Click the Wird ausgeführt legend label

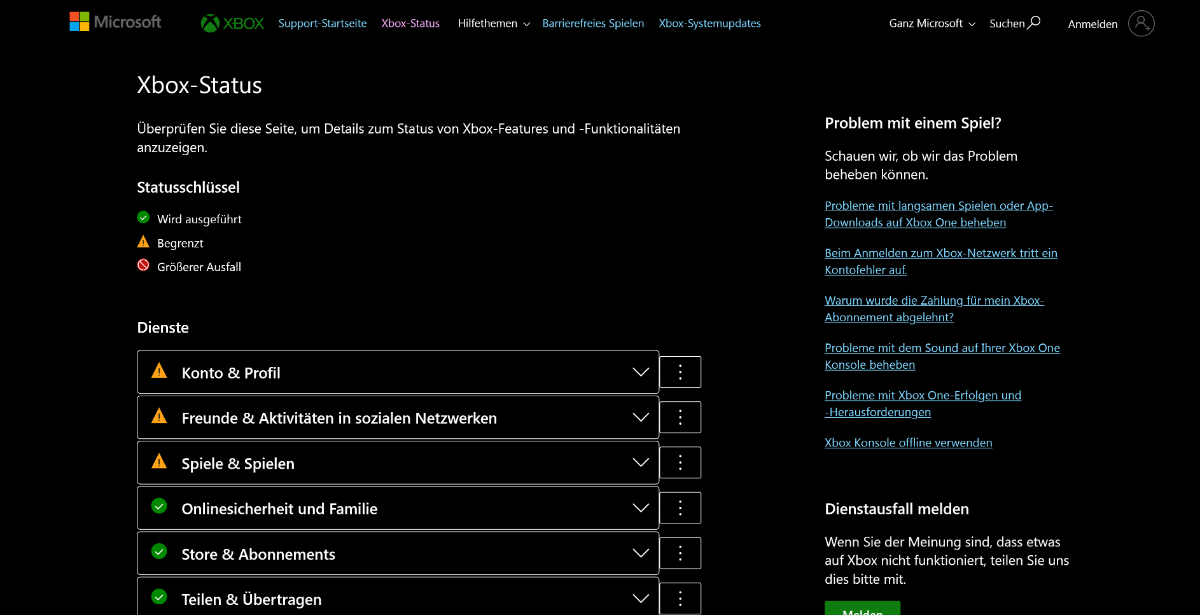tap(199, 219)
